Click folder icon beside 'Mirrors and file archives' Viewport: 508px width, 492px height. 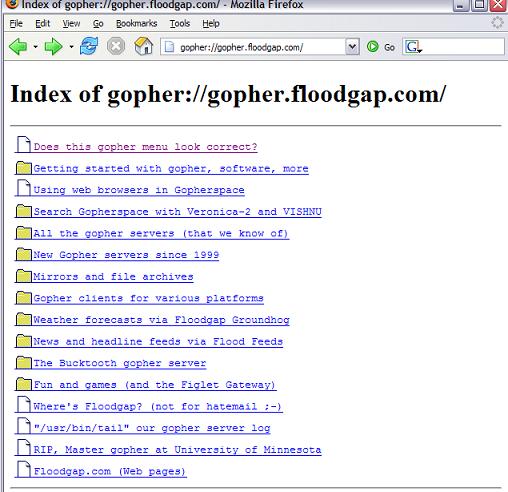coord(24,276)
